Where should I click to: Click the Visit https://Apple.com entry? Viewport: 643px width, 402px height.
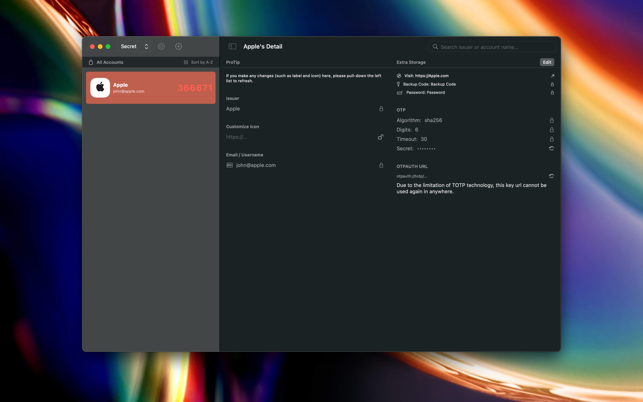pos(426,76)
